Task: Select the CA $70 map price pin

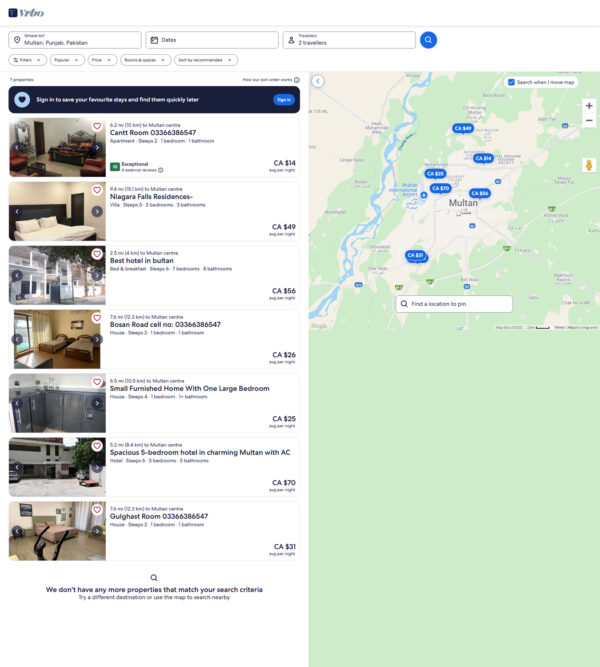Action: (x=440, y=188)
